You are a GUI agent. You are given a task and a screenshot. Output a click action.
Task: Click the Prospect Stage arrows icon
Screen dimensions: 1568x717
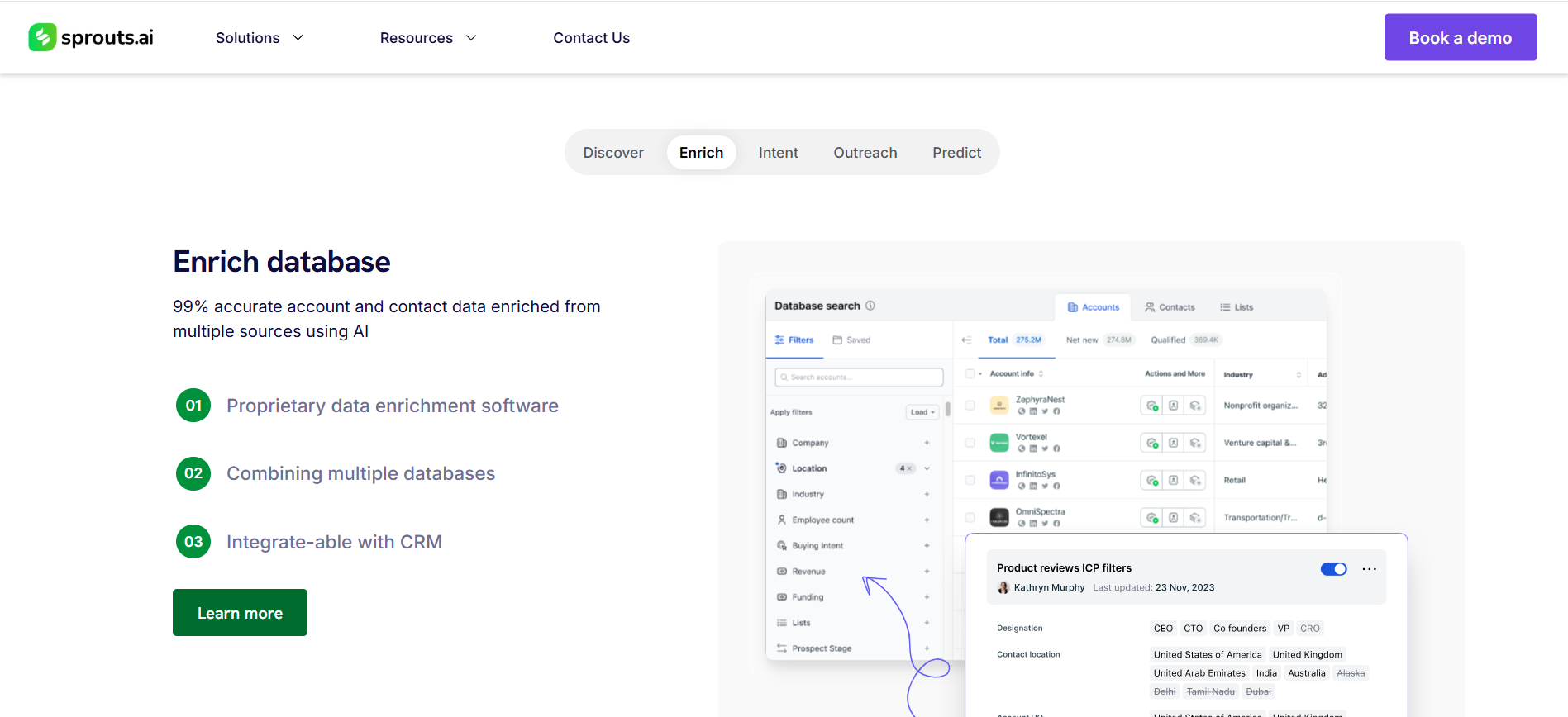point(782,648)
